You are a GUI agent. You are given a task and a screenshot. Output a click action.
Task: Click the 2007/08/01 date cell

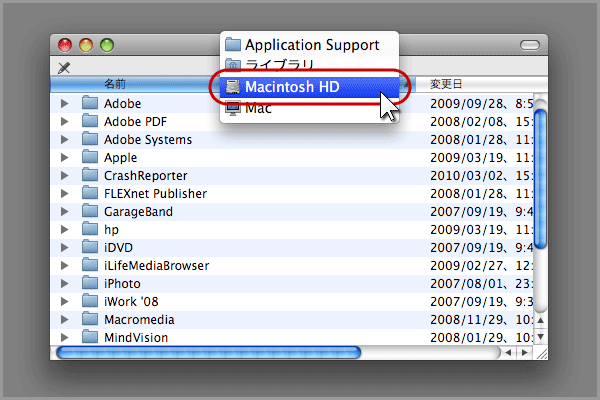[x=481, y=284]
